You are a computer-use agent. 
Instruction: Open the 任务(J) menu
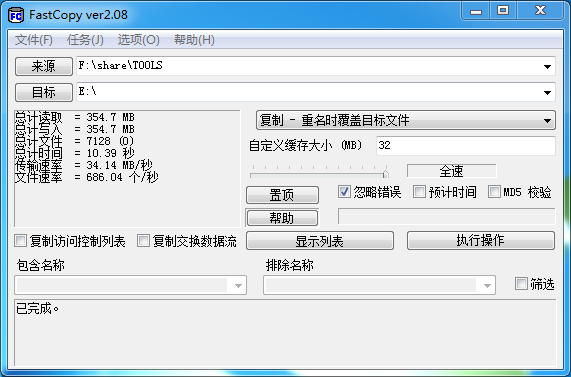click(x=85, y=40)
